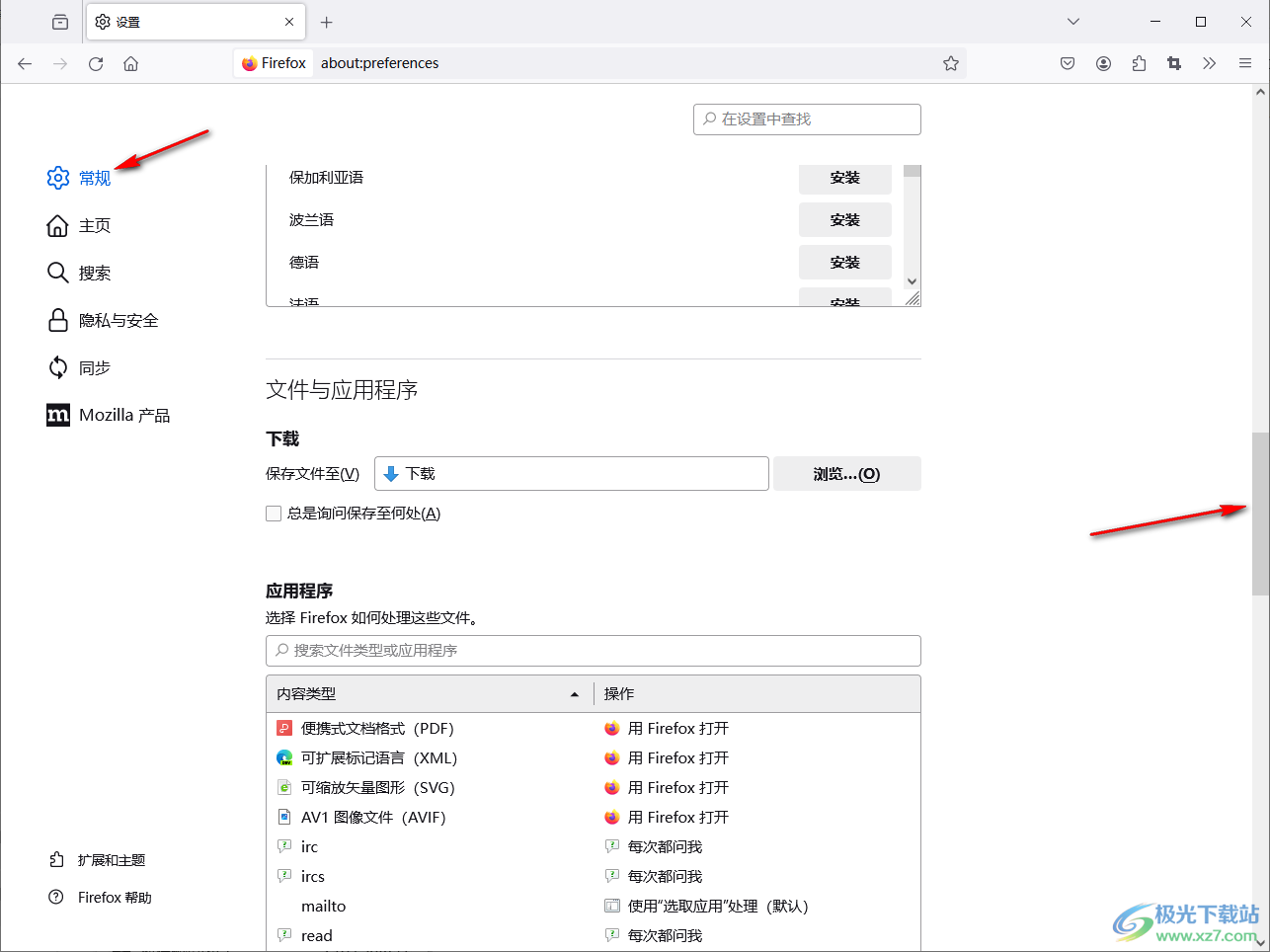This screenshot has width=1270, height=952.
Task: Click the screenshot crop tool icon
Action: pyautogui.click(x=1174, y=63)
